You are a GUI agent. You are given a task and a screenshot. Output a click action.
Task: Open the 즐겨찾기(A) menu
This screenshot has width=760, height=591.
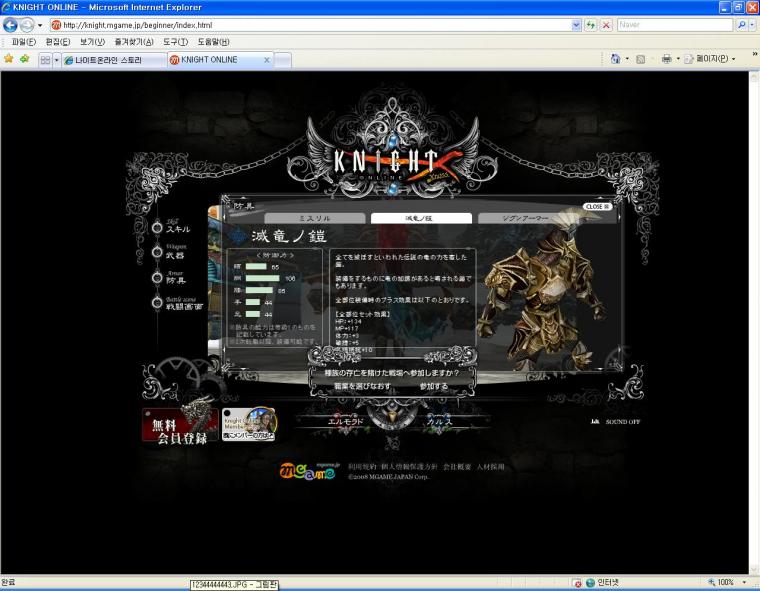click(x=134, y=42)
